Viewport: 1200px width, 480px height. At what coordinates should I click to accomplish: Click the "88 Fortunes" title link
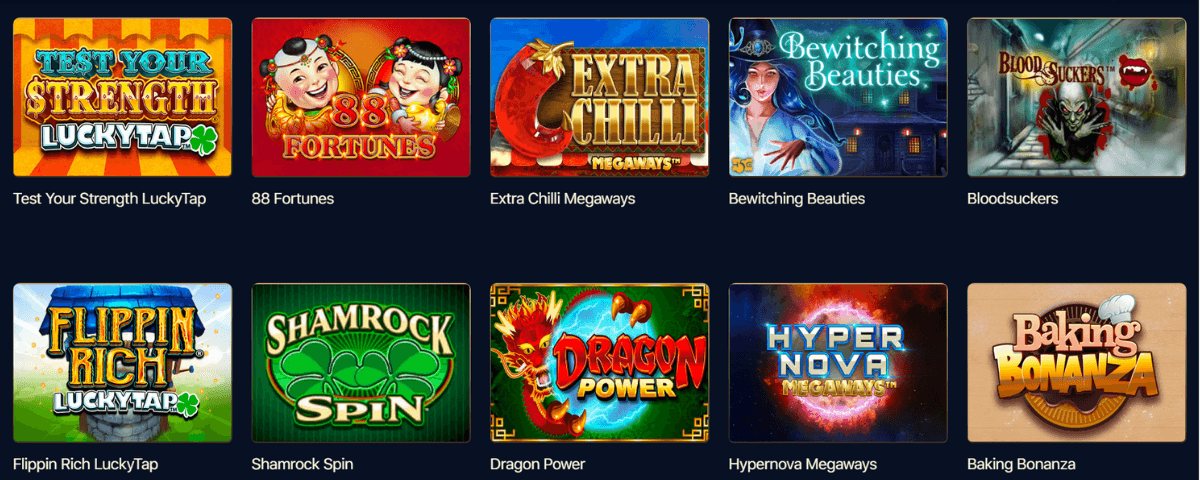[293, 198]
